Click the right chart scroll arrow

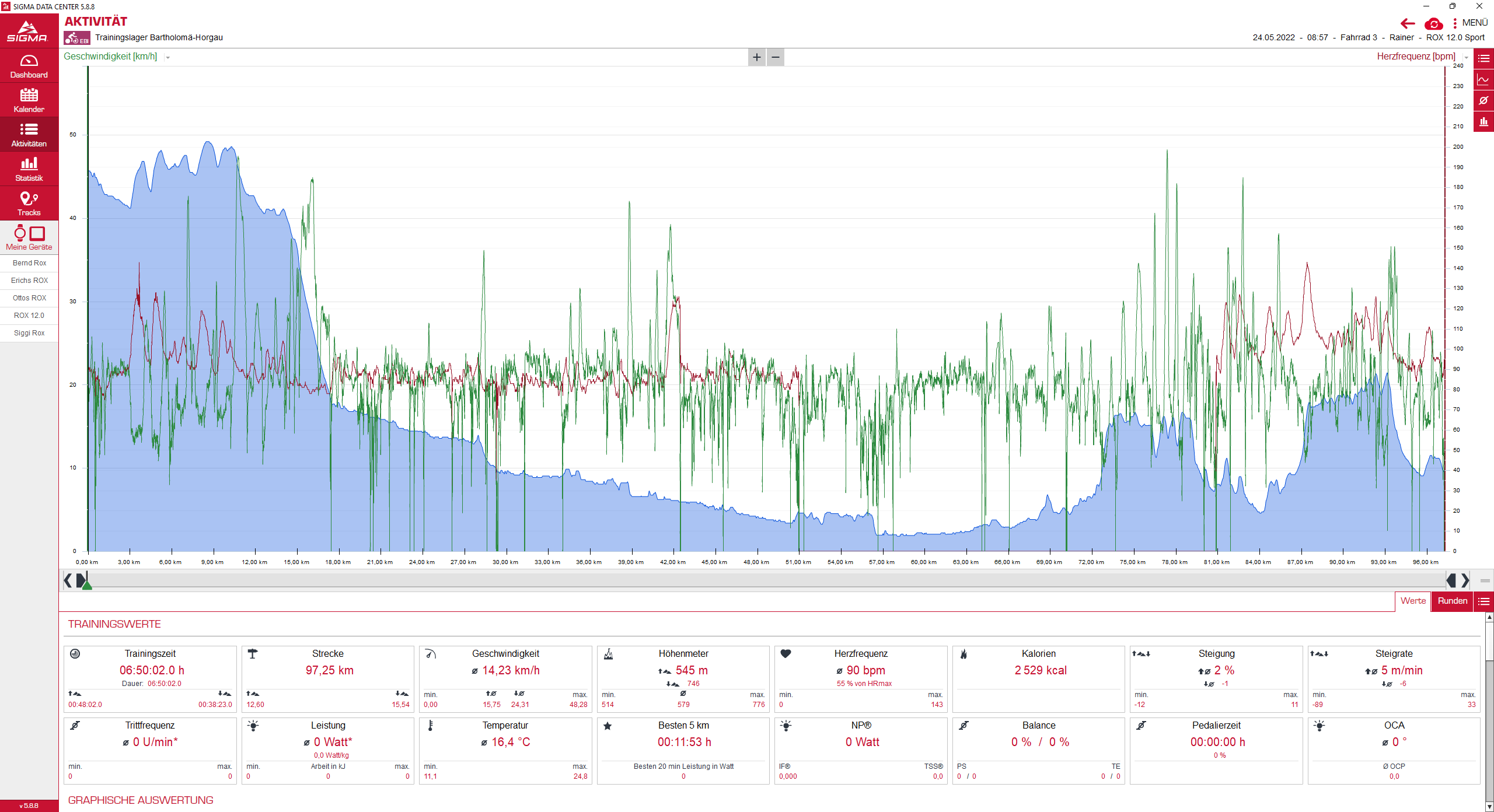[1465, 580]
